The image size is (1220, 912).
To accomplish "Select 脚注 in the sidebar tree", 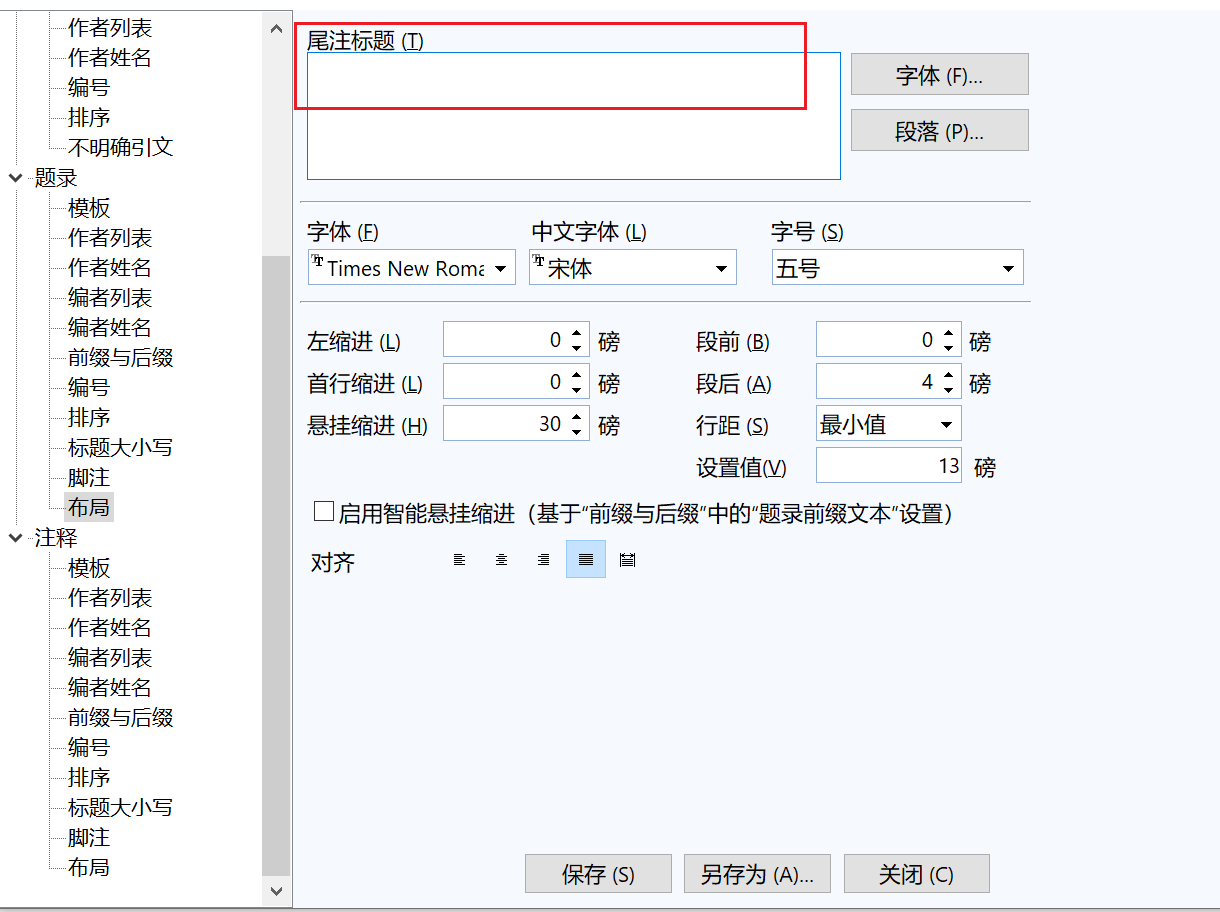I will click(88, 477).
